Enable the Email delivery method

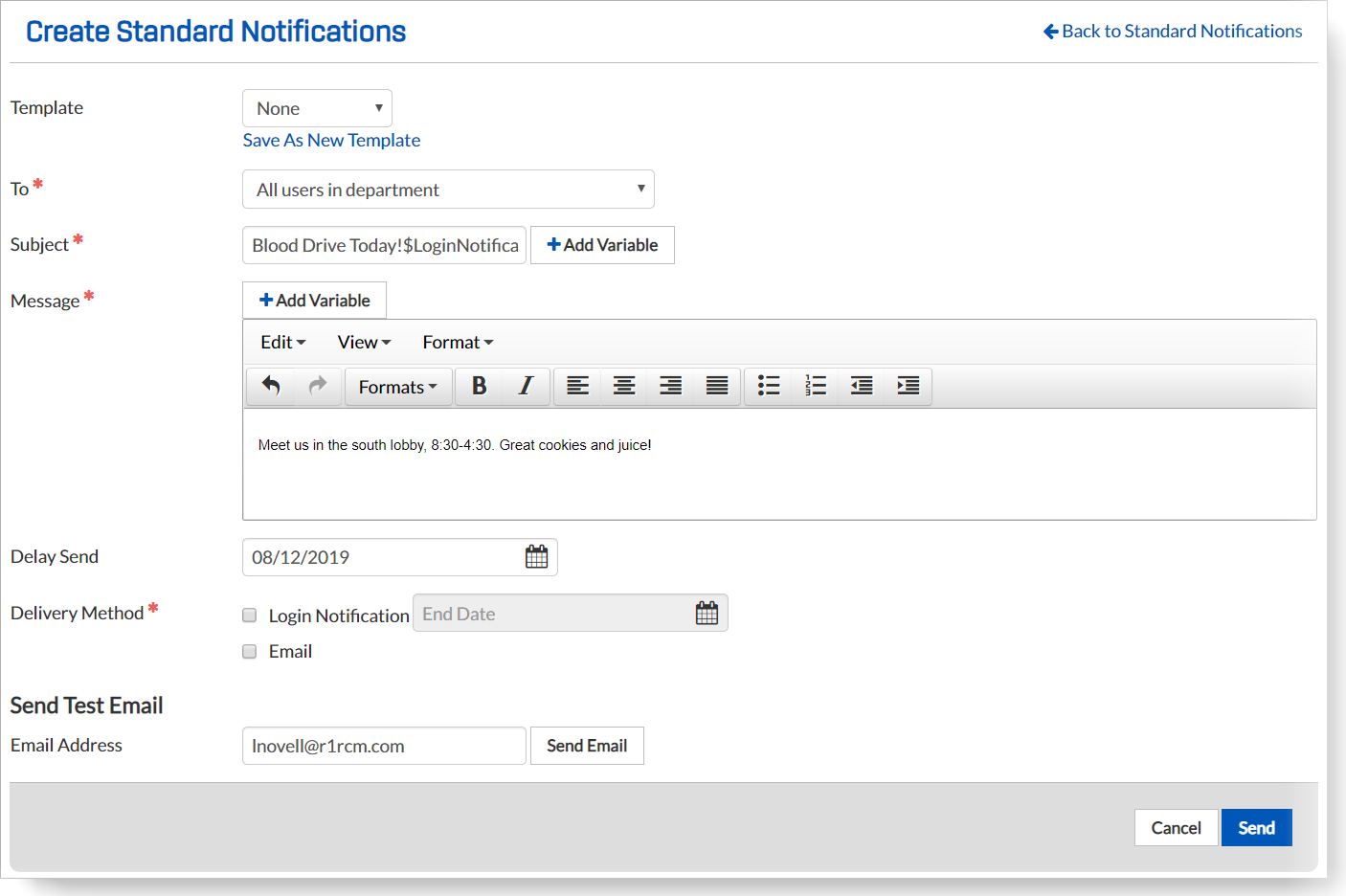249,651
